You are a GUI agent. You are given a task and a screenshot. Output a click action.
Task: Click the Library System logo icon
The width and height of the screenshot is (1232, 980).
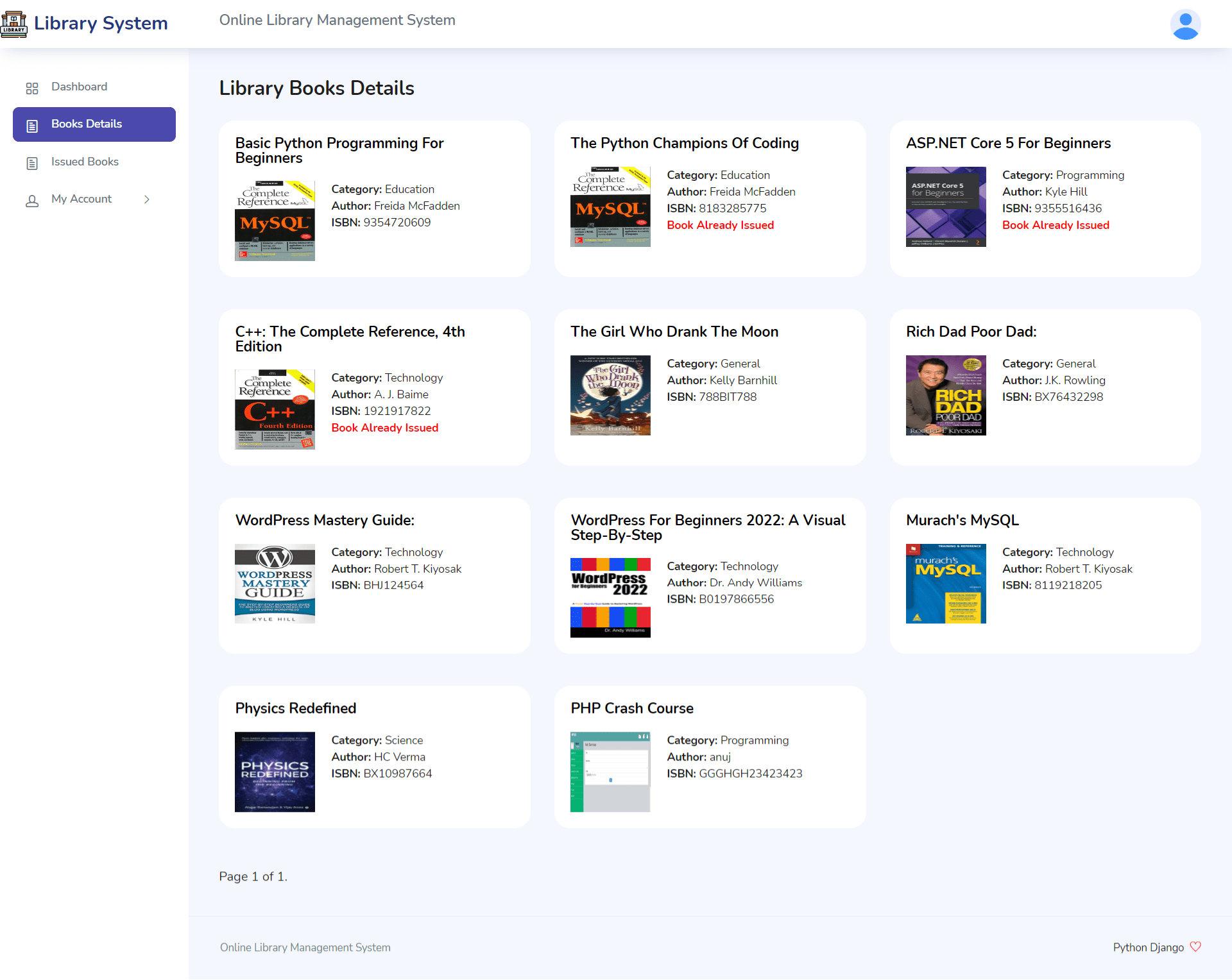(x=14, y=24)
